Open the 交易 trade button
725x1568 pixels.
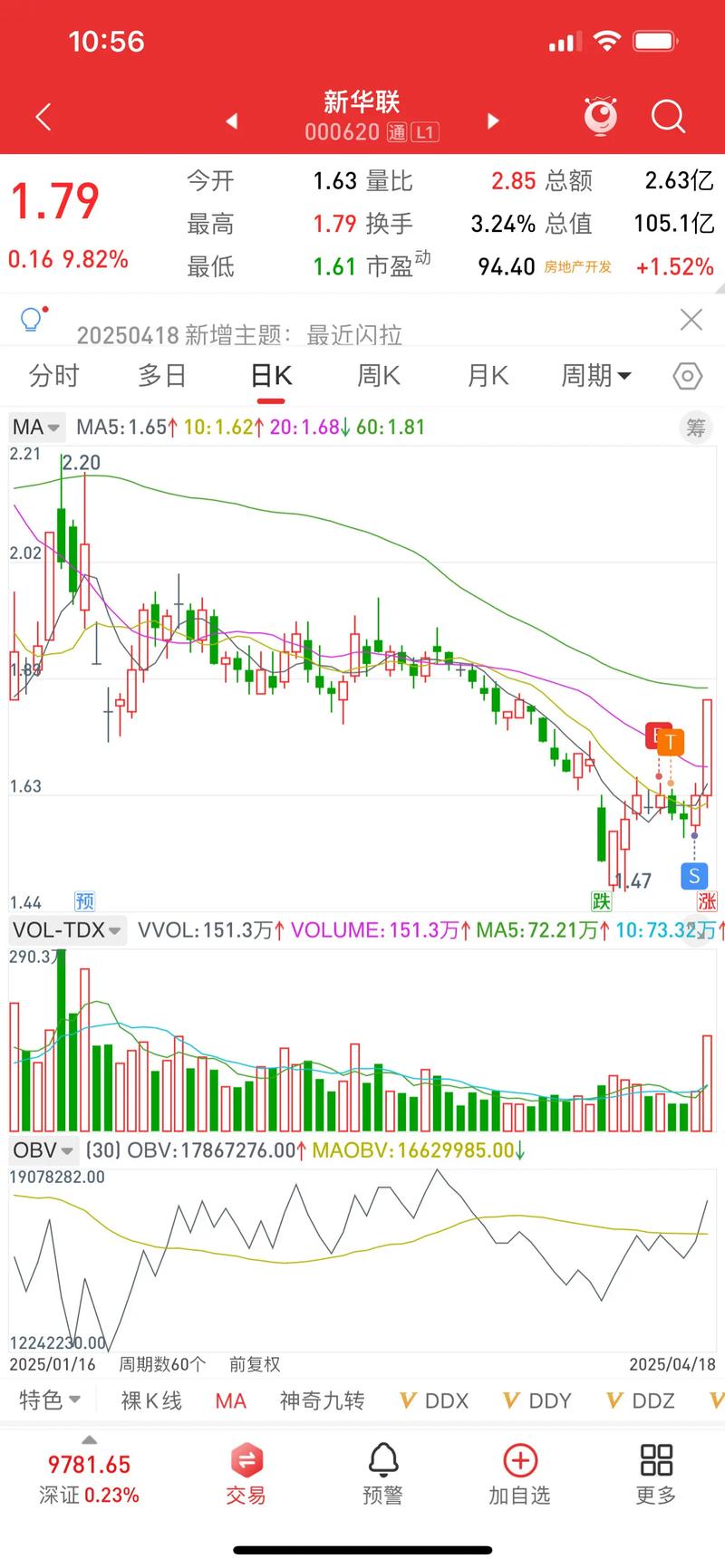click(246, 1475)
